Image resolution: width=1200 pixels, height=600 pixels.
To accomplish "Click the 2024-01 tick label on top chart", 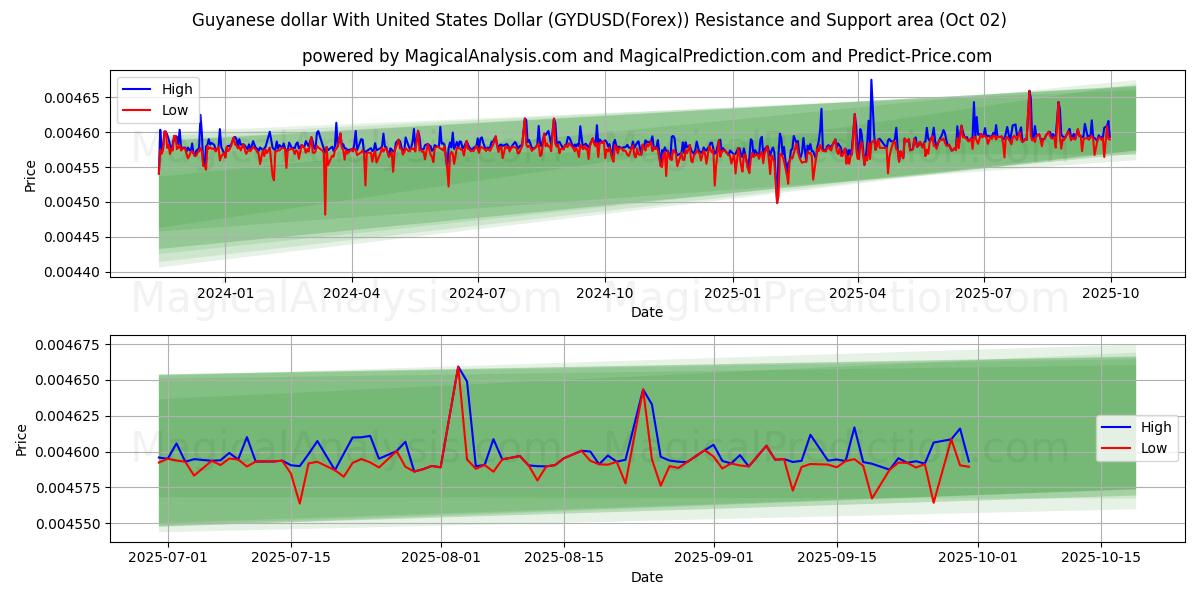I will 224,293.
